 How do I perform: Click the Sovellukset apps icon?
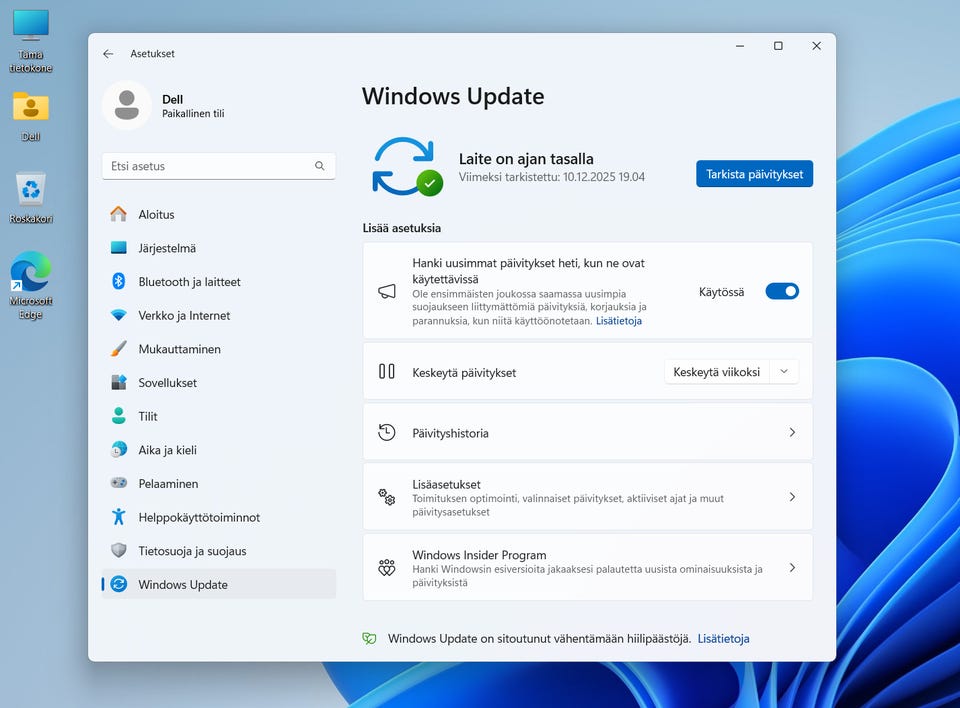[119, 383]
